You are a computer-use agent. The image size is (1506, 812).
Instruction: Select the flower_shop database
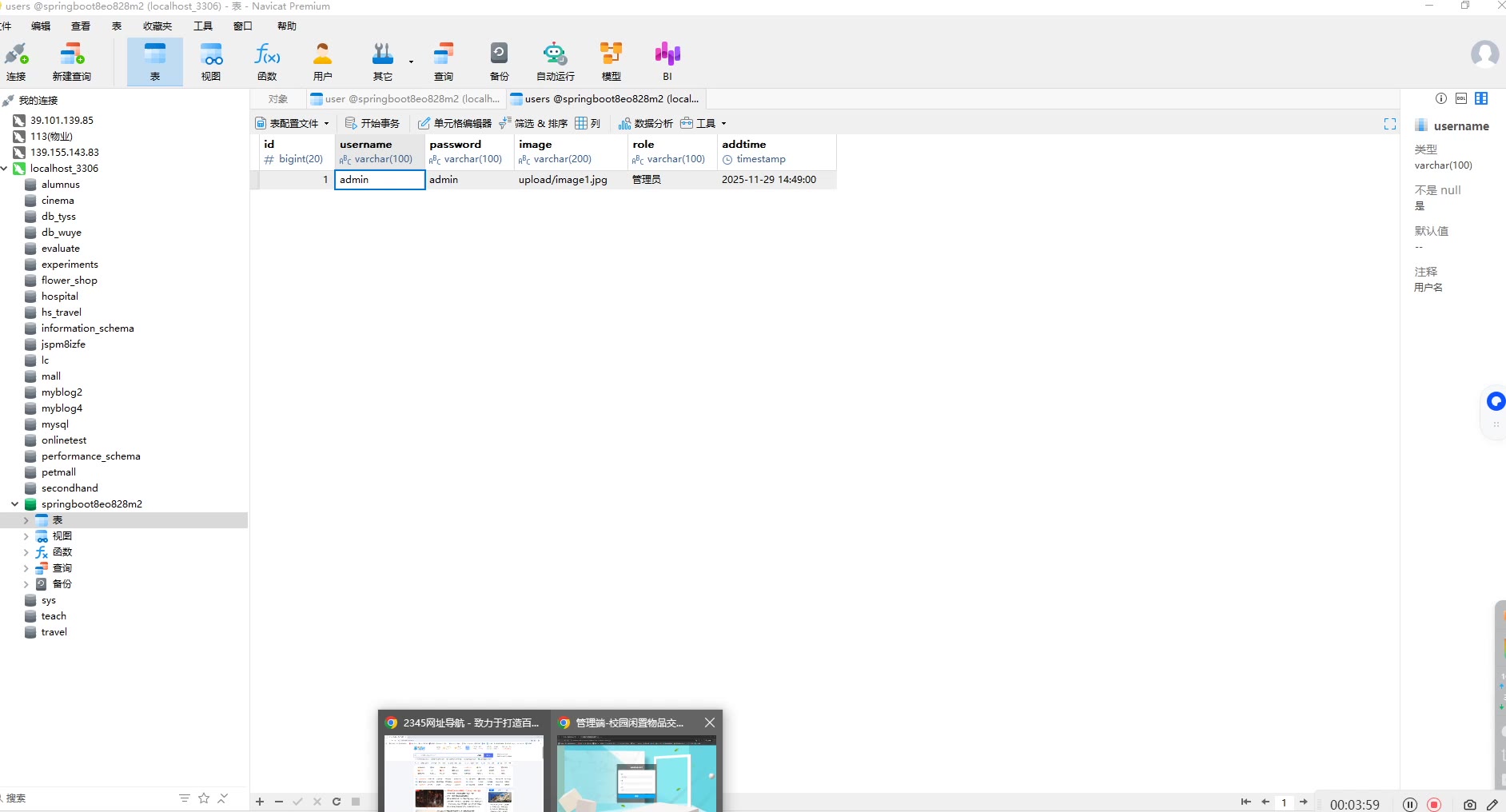pos(70,281)
